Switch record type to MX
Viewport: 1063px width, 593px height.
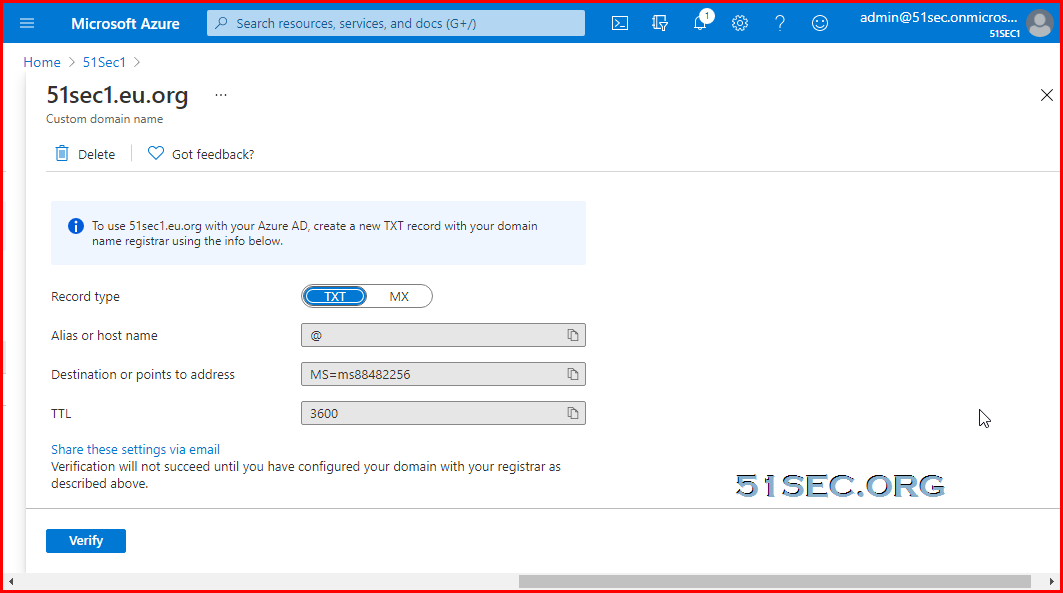(399, 296)
